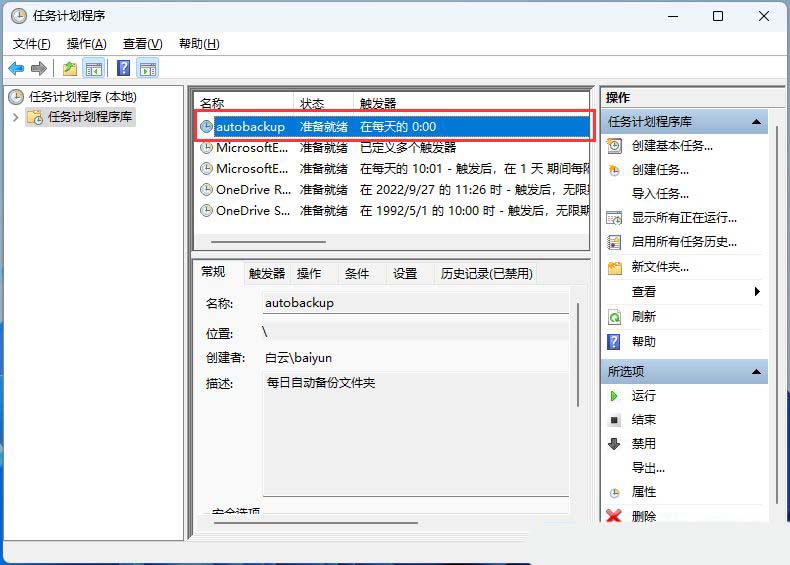The height and width of the screenshot is (565, 790).
Task: Select the OneDrive R... task row
Action: (x=394, y=190)
